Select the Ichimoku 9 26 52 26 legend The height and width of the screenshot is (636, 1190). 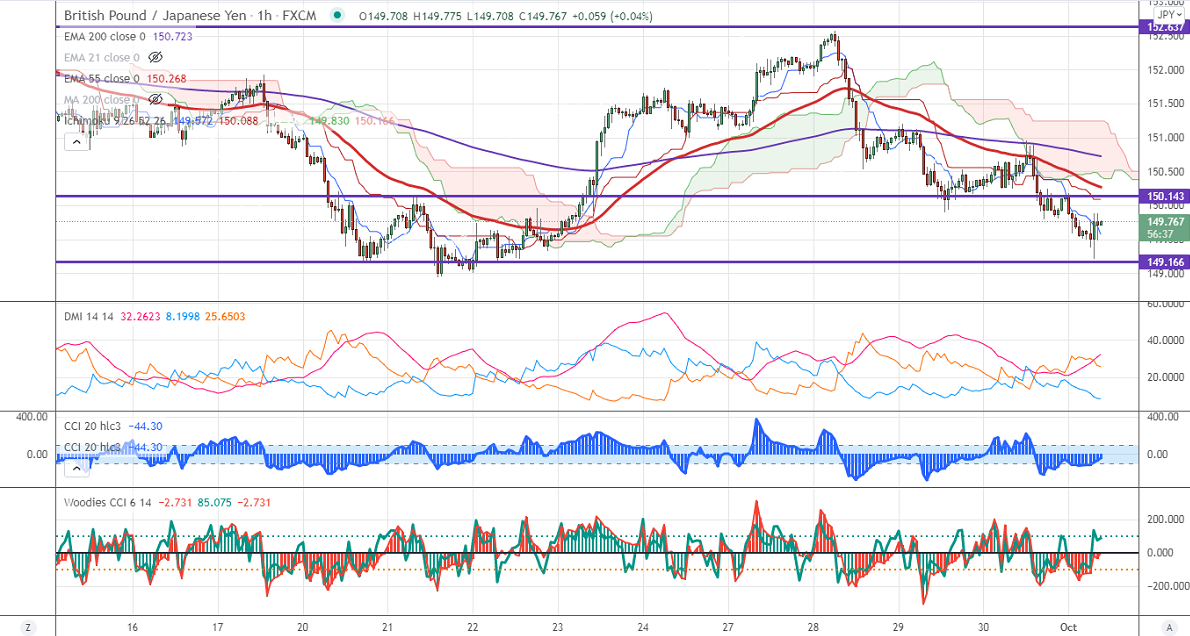pos(116,121)
